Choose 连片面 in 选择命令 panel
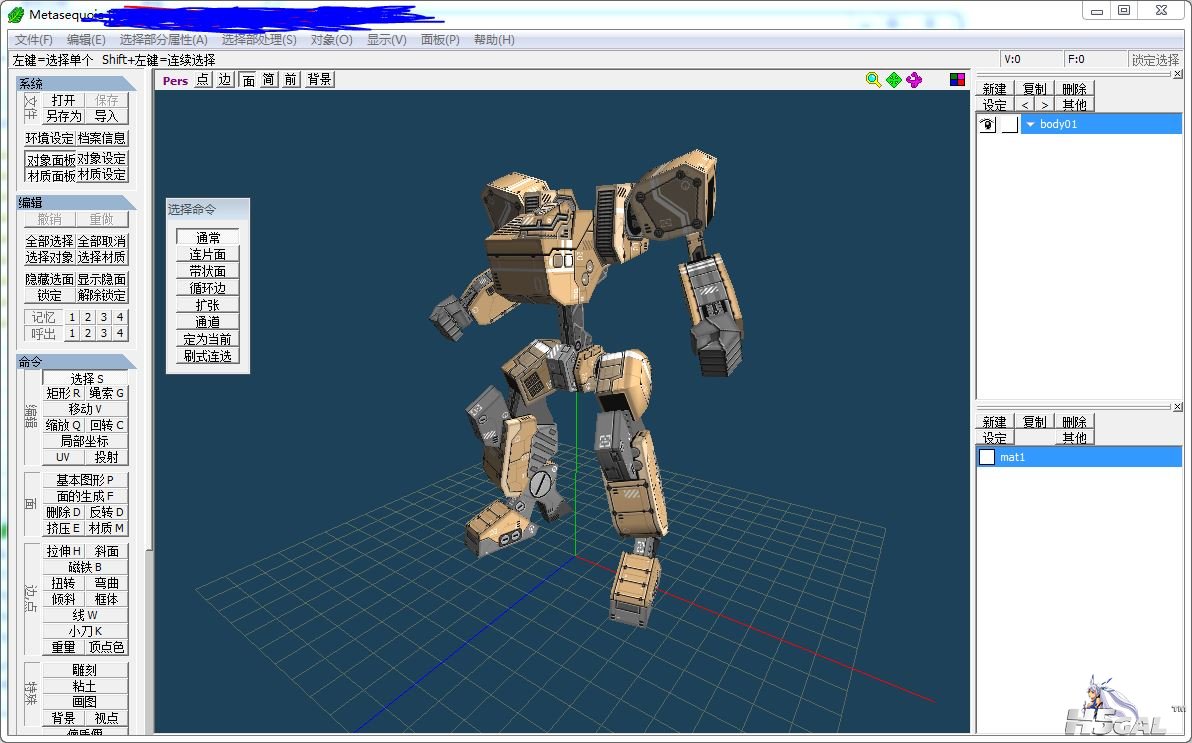The image size is (1192, 743). [x=208, y=254]
